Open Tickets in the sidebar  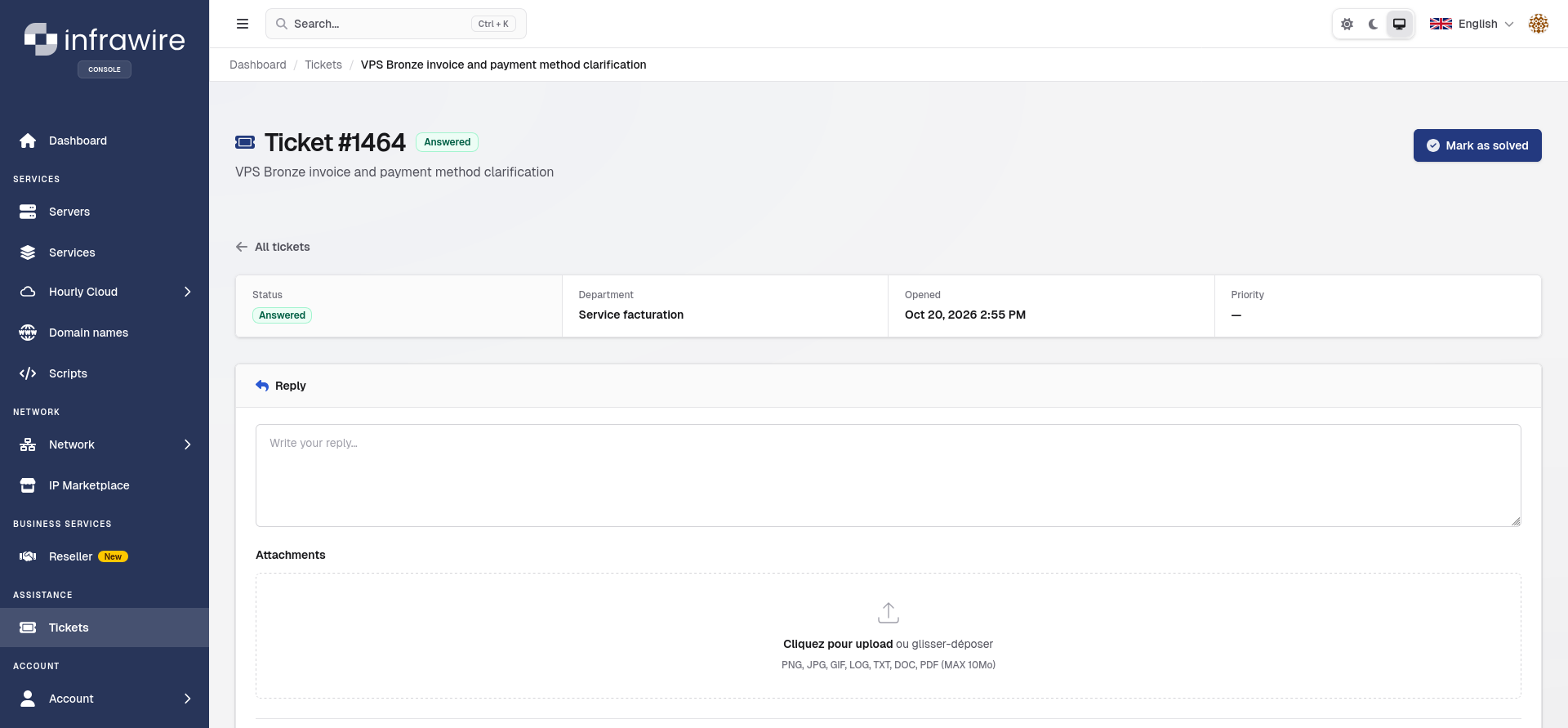point(105,628)
